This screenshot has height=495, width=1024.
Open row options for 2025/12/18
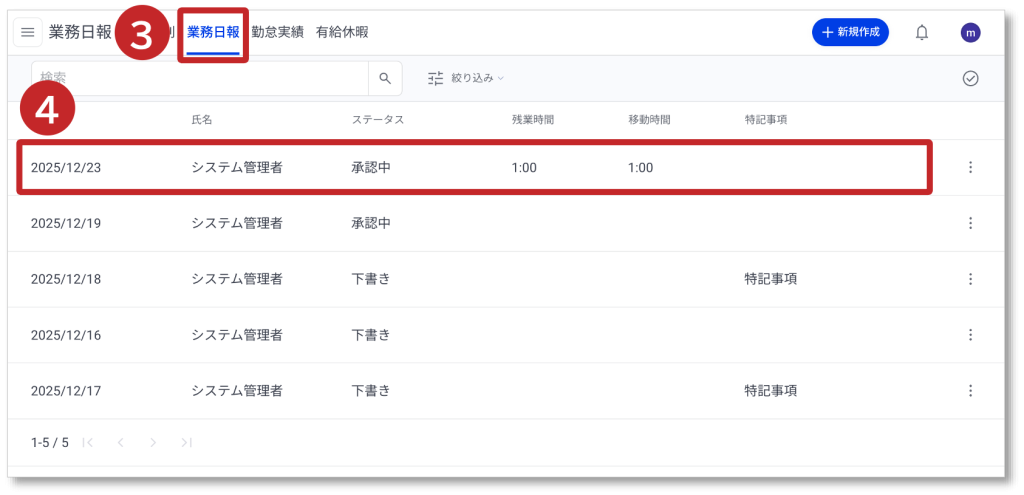click(970, 279)
